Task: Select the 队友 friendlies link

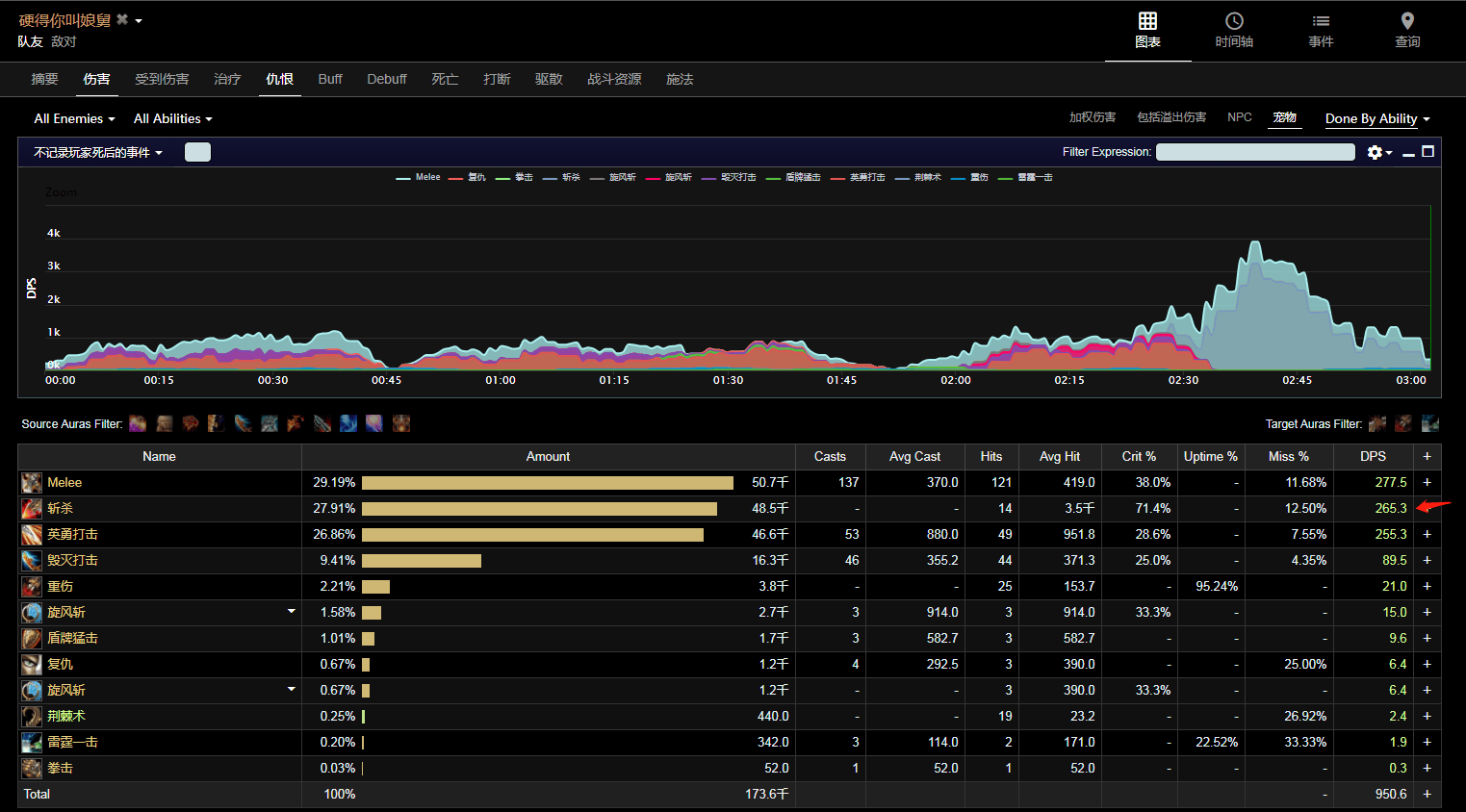Action: (x=30, y=41)
